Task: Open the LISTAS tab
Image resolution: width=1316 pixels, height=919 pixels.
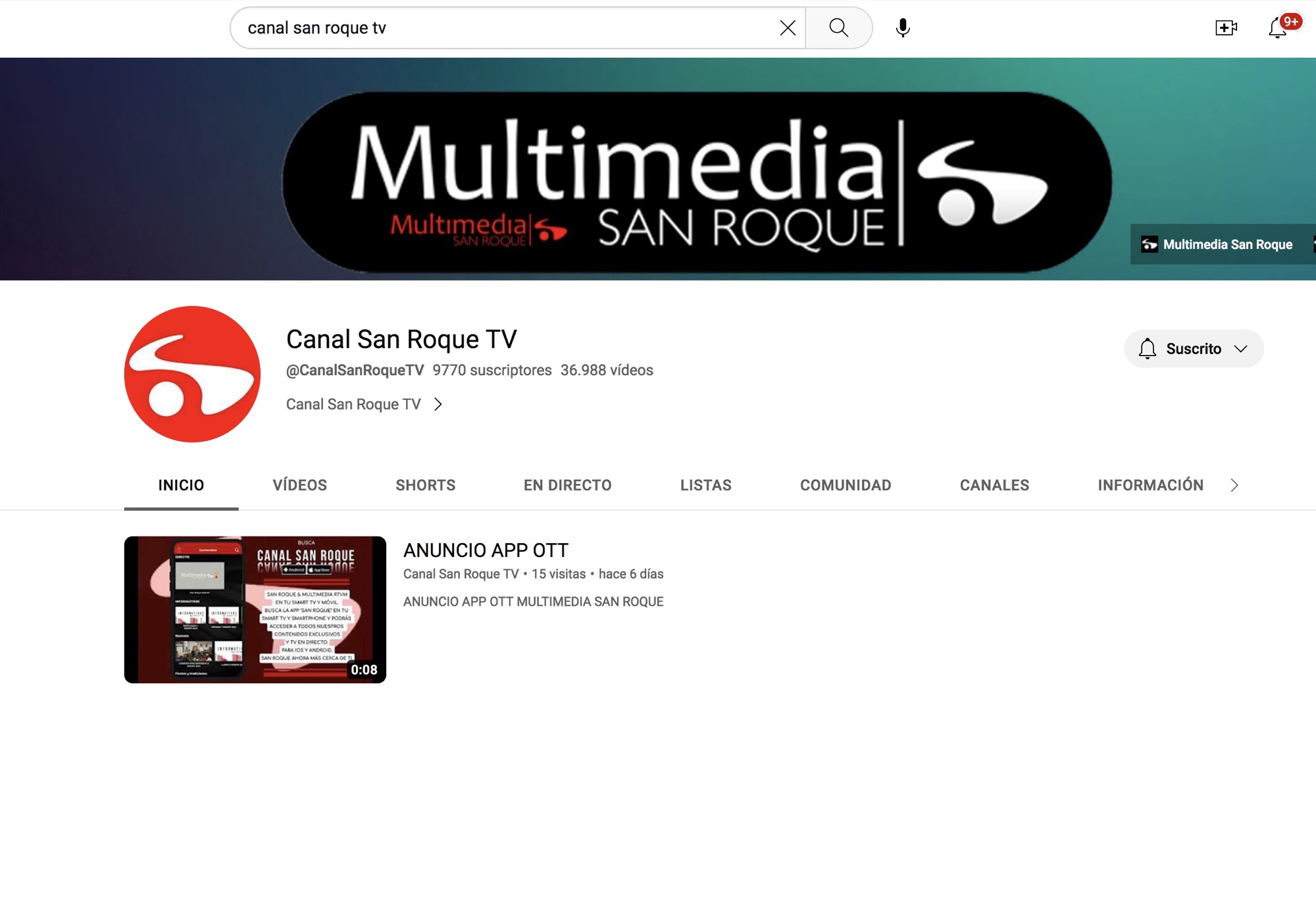Action: tap(706, 485)
